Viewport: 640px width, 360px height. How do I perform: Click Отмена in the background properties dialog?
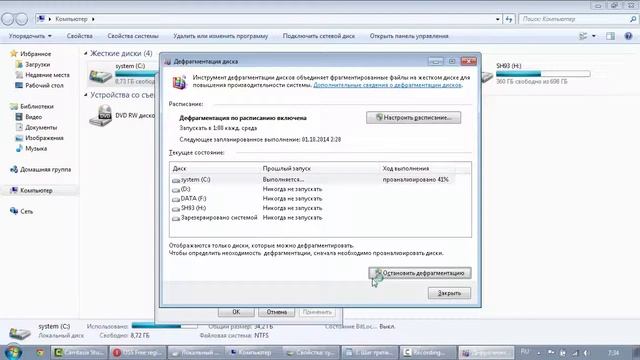pos(277,312)
